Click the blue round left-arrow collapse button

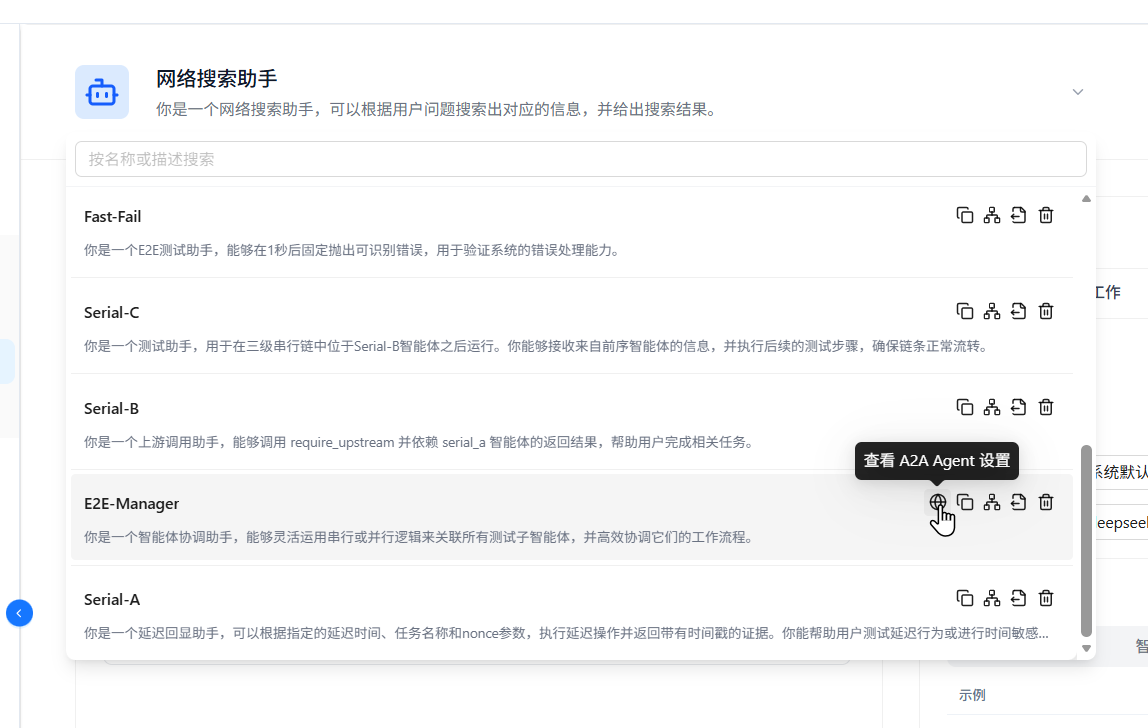(x=19, y=613)
